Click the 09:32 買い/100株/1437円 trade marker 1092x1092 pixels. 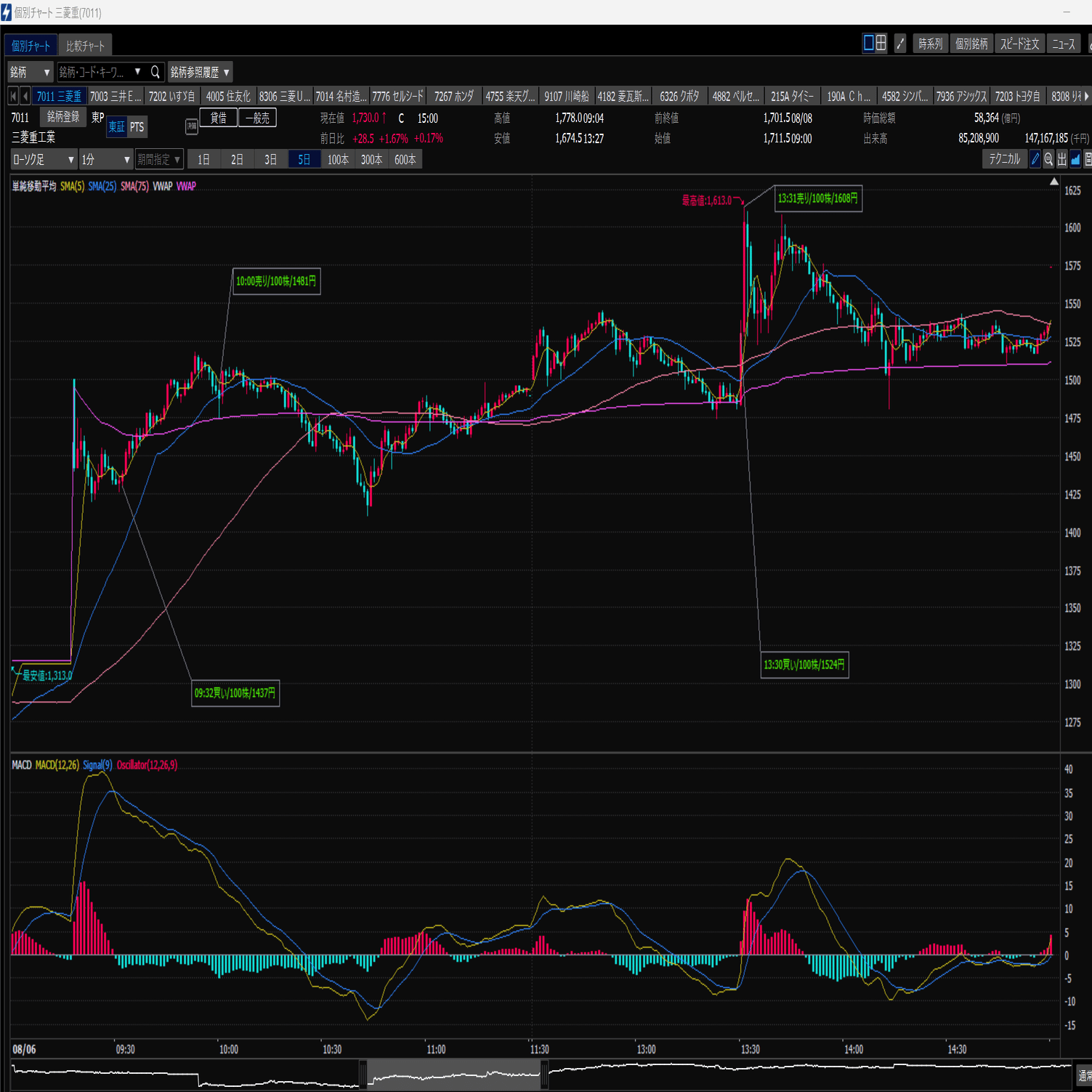coord(235,693)
